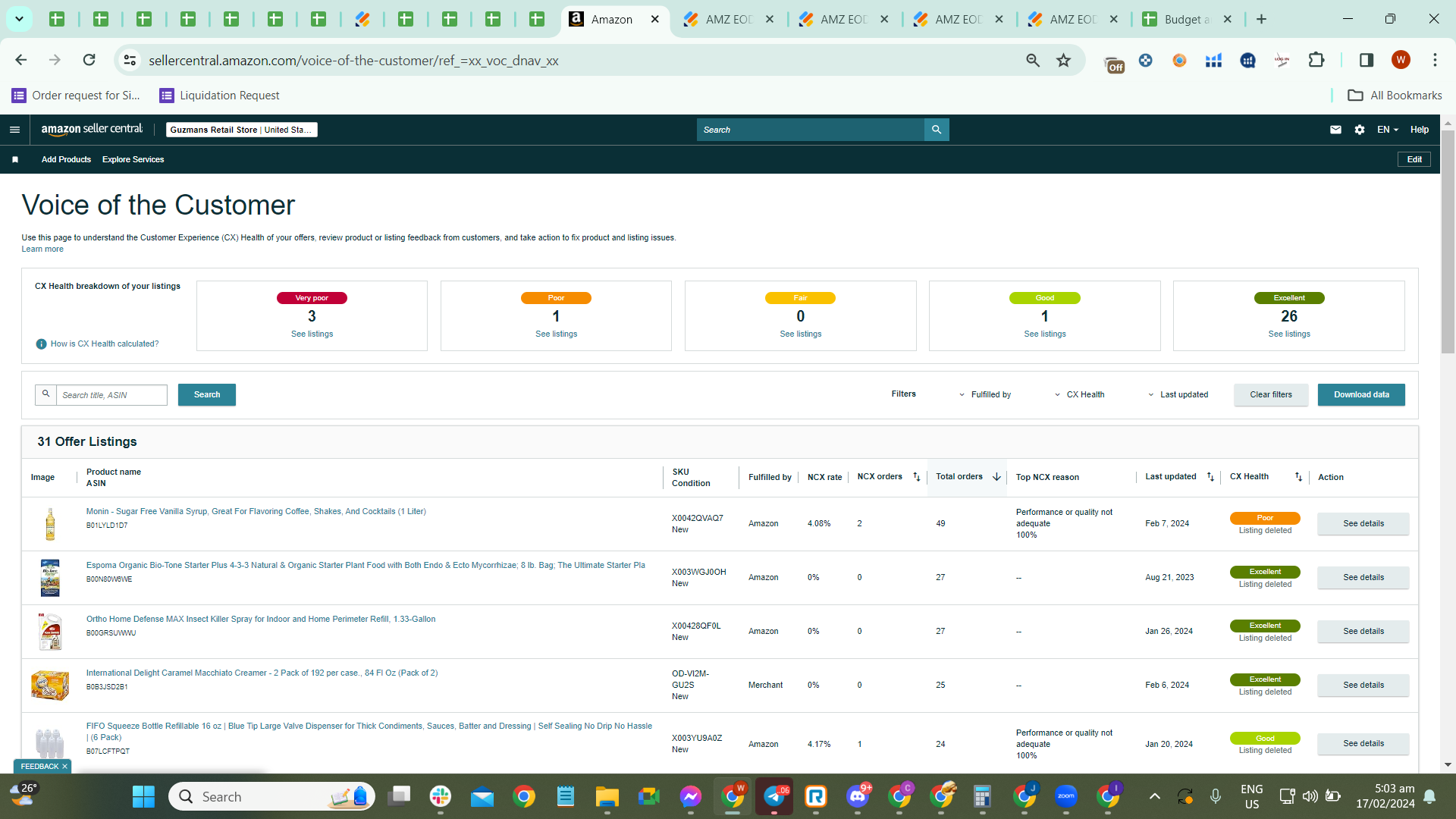Sort by Total orders down arrow

pyautogui.click(x=996, y=477)
